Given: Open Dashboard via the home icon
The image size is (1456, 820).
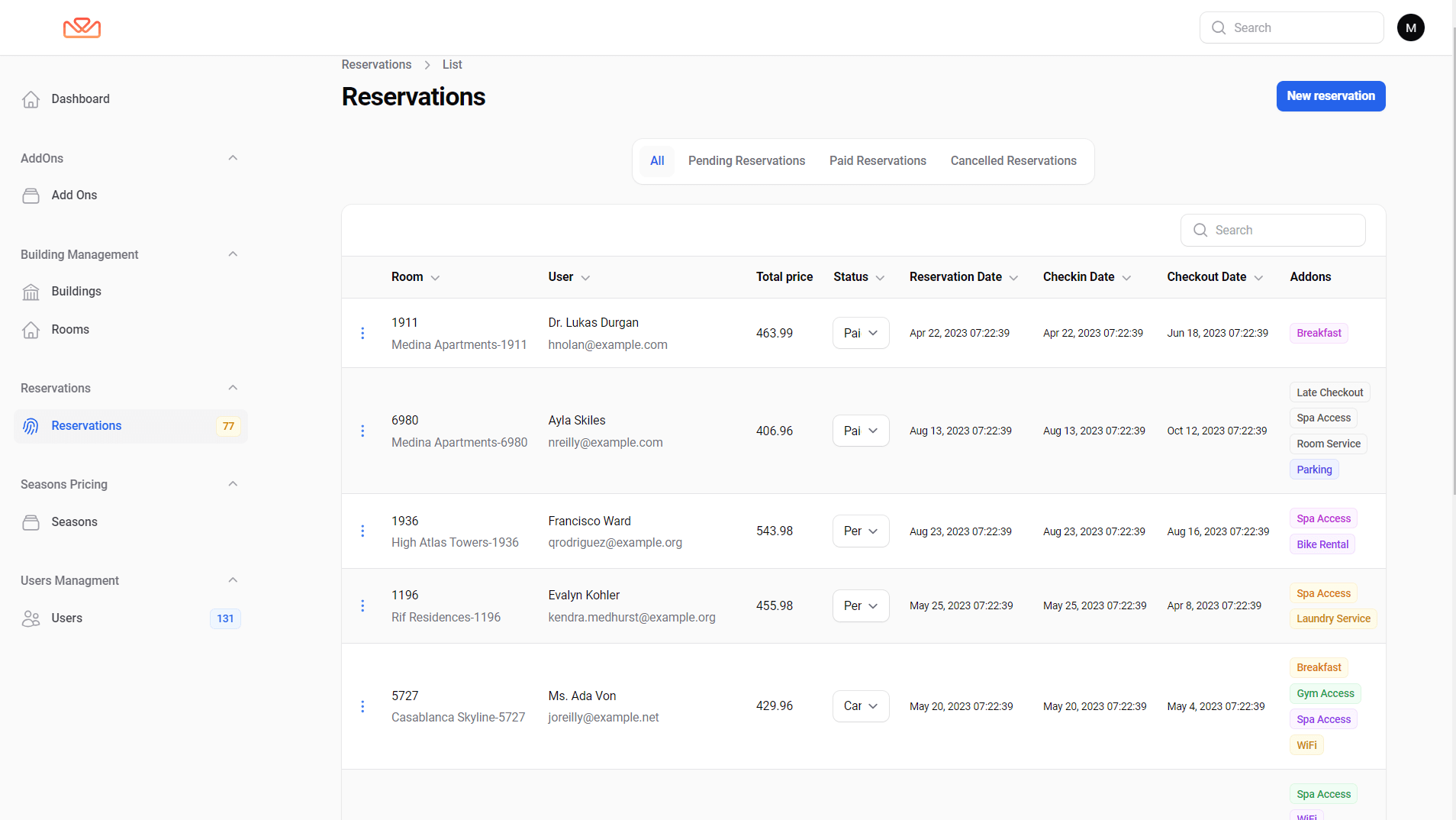Looking at the screenshot, I should click(x=31, y=99).
